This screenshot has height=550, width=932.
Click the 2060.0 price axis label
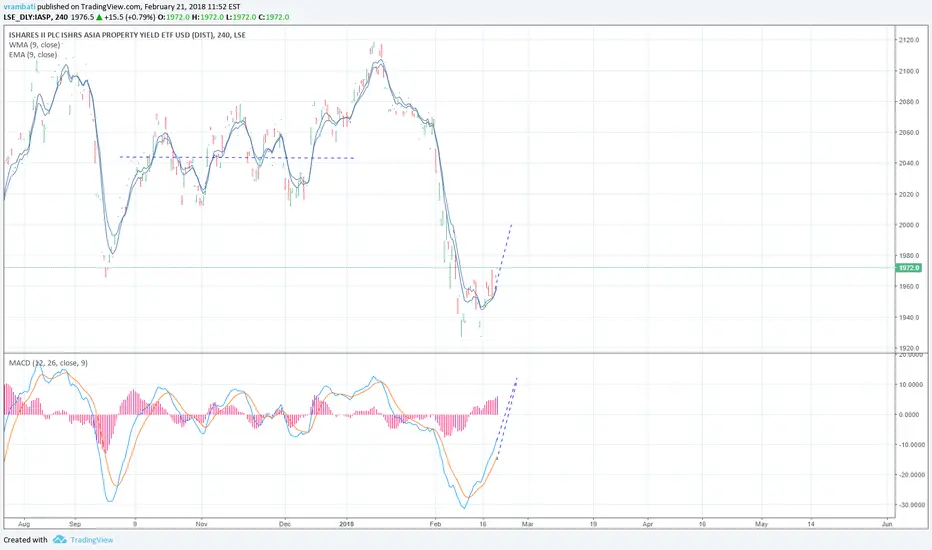click(909, 133)
